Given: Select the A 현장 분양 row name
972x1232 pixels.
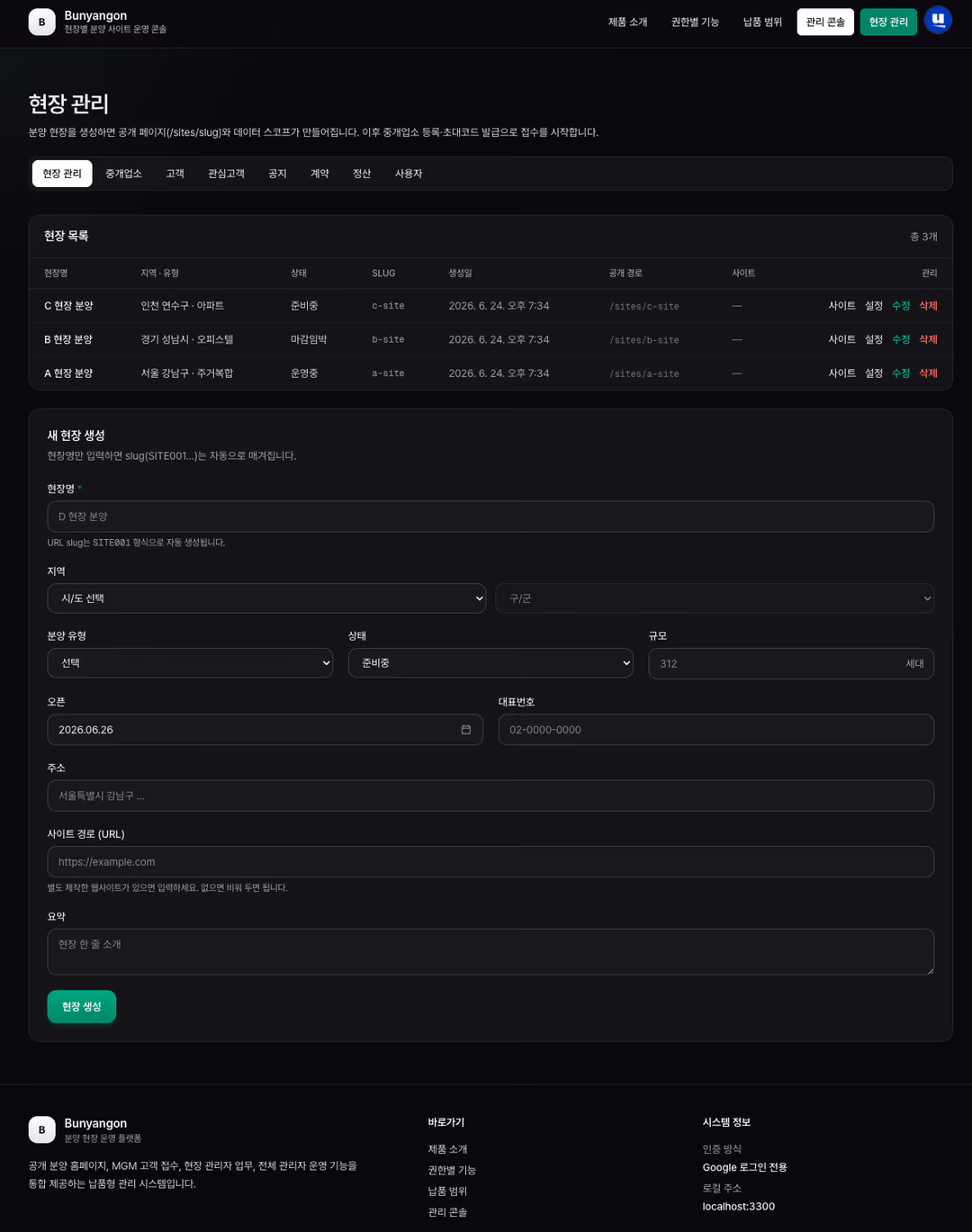Looking at the screenshot, I should point(68,373).
